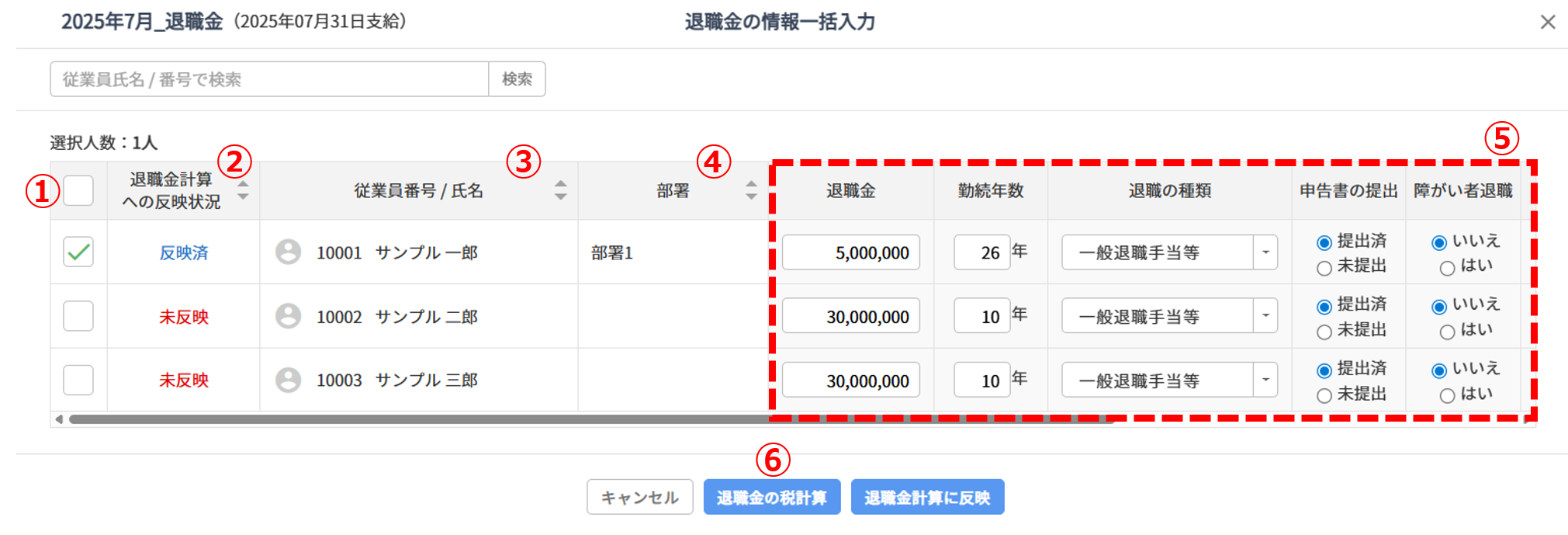Open 退職の種類 dropdown for employee 10003

point(1265,380)
